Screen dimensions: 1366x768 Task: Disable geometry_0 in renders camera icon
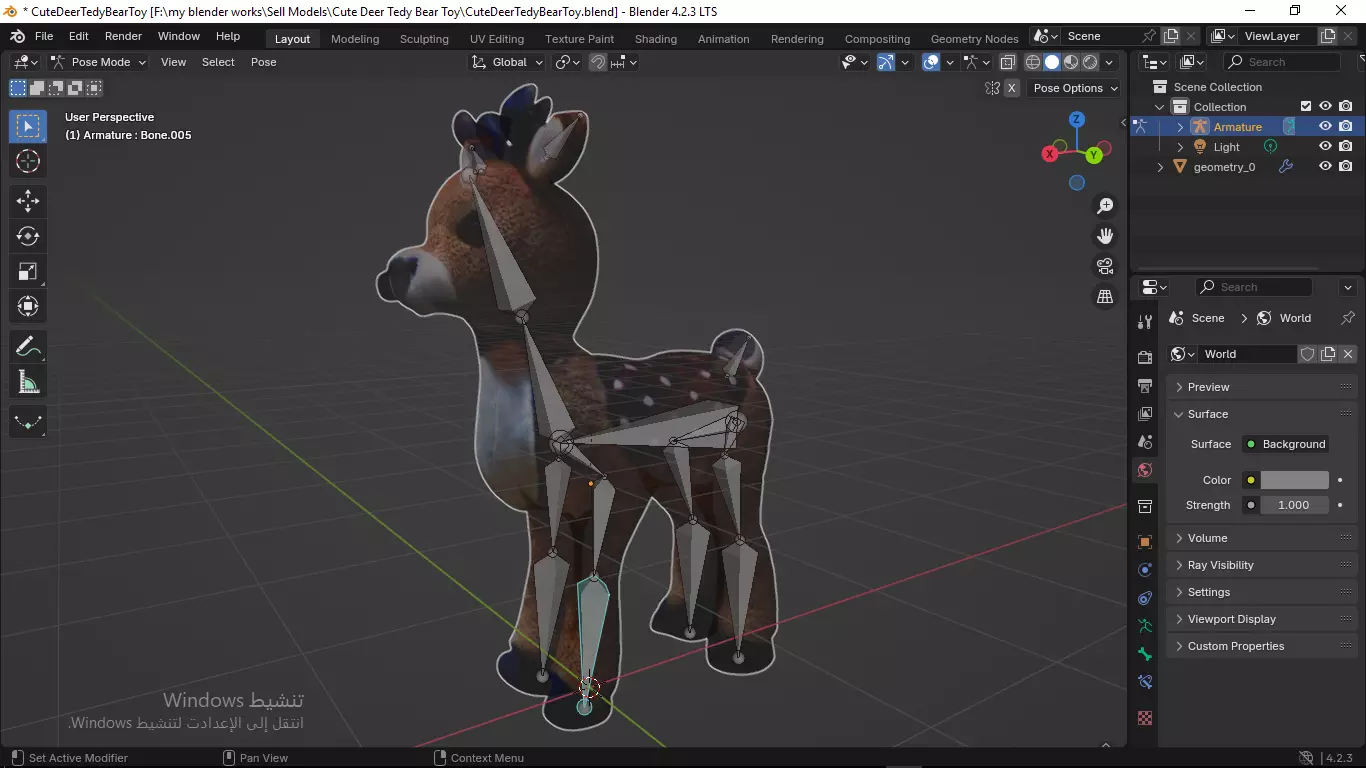coord(1346,166)
